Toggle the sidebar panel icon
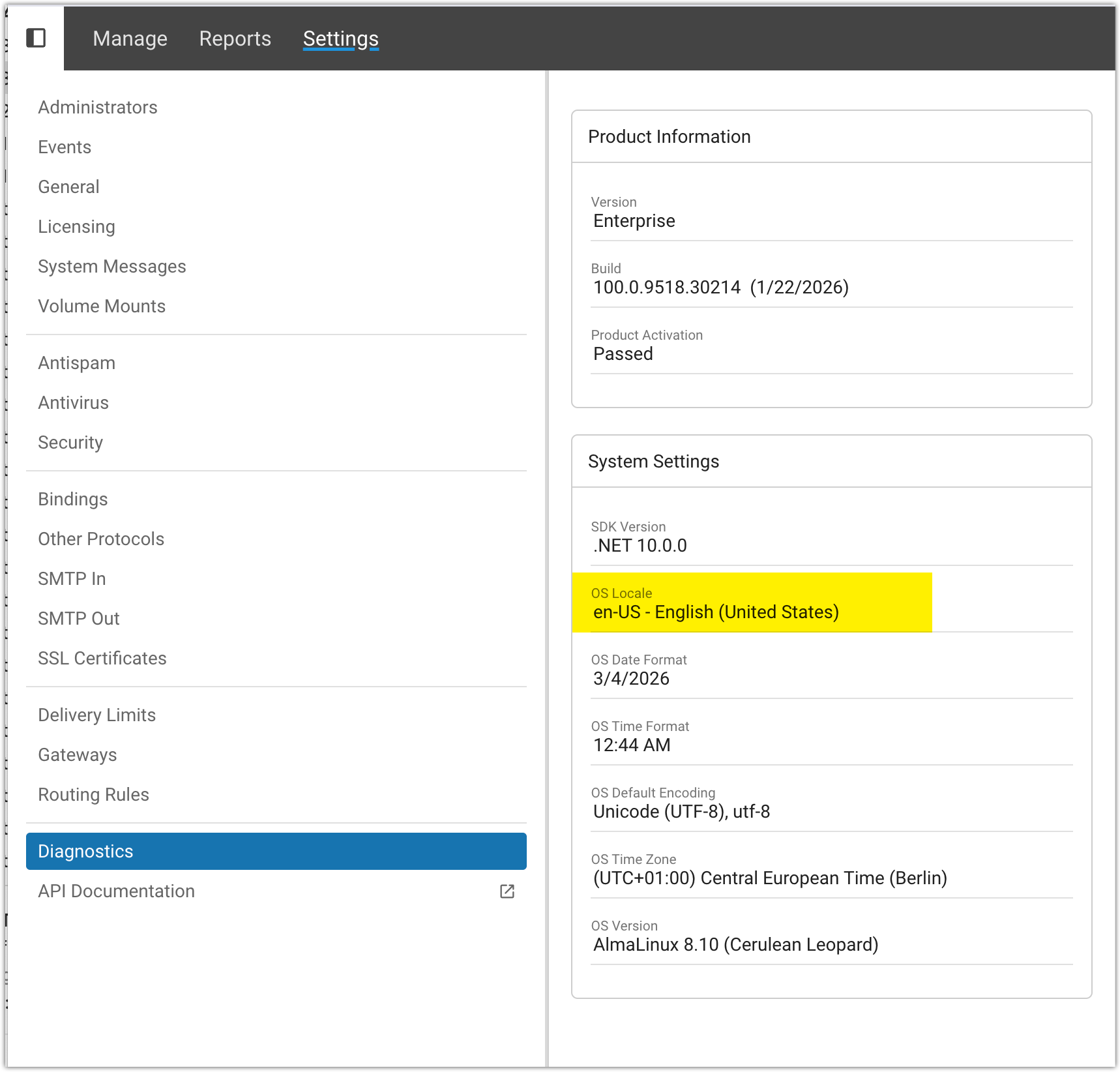This screenshot has height=1072, width=1120. [x=36, y=38]
